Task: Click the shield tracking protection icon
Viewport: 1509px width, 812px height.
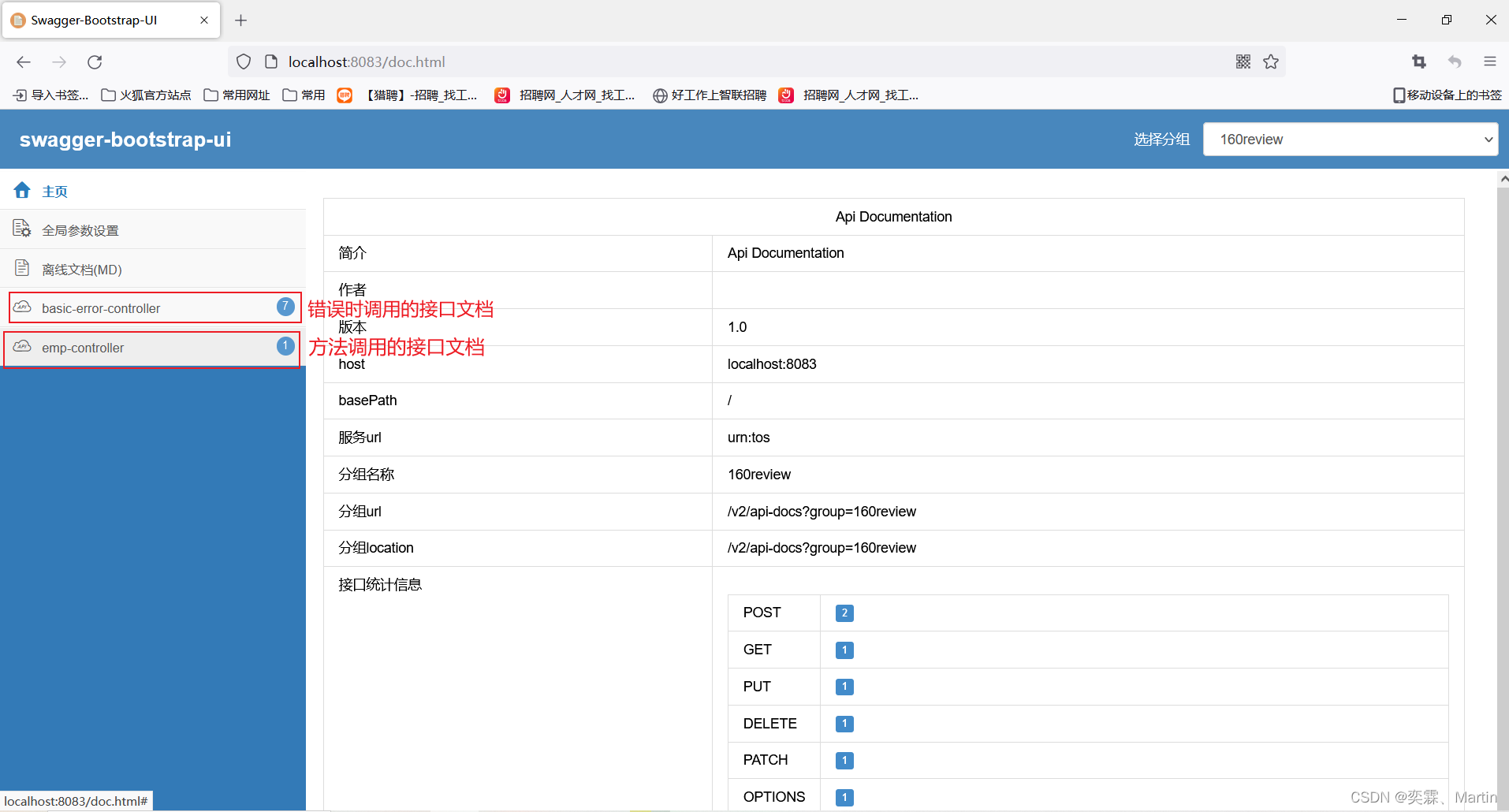Action: pyautogui.click(x=244, y=61)
